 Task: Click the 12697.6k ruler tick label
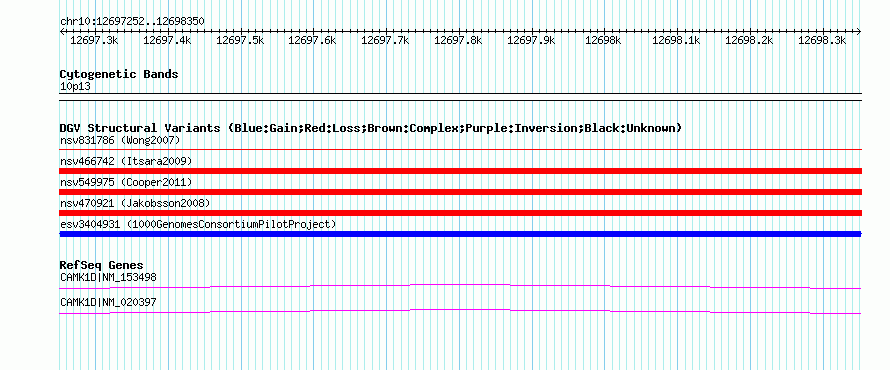[313, 40]
